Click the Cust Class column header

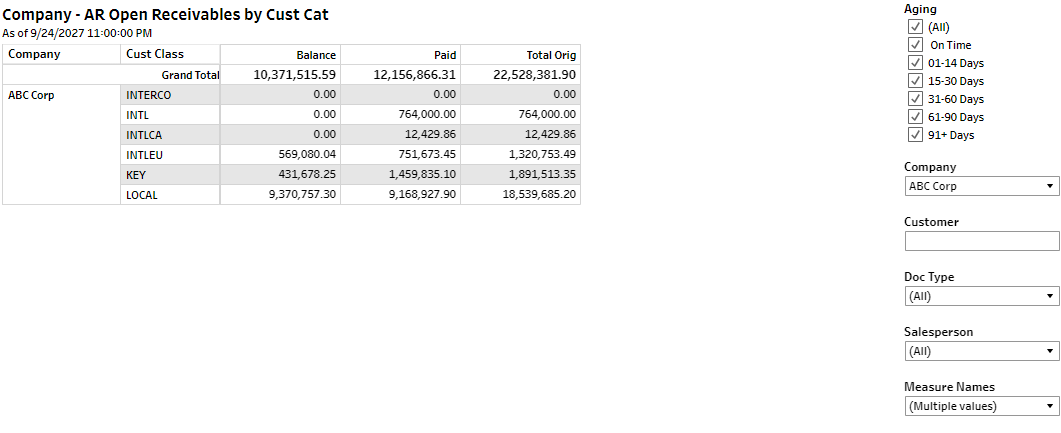point(155,54)
